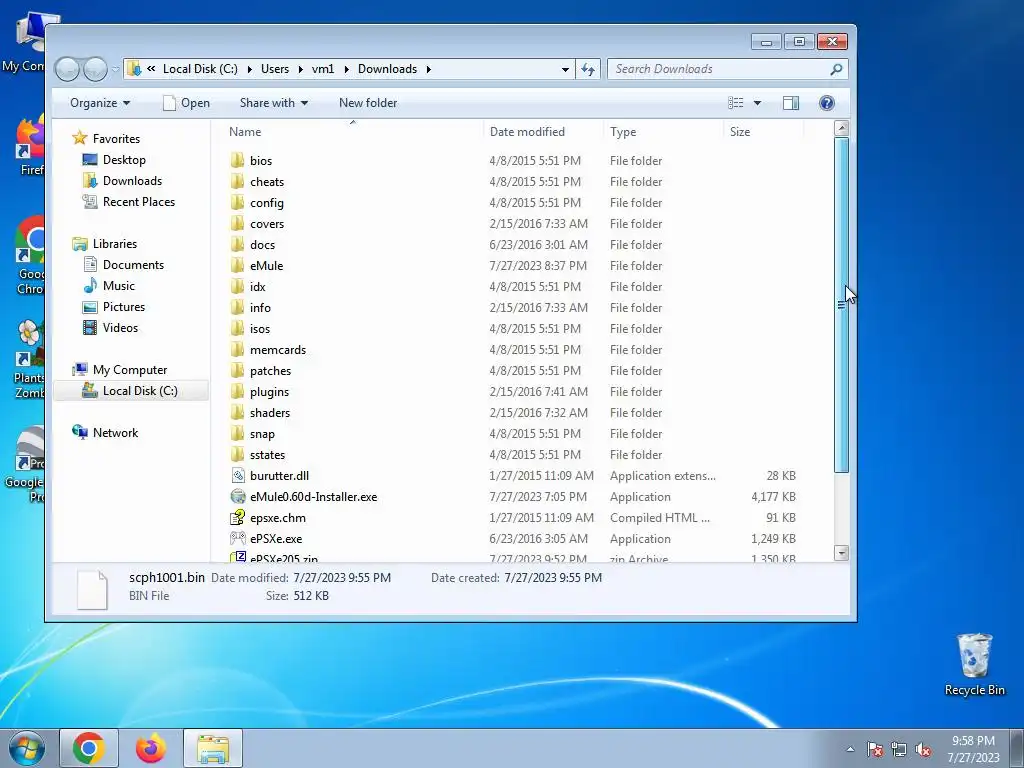
Task: Click the scrollbar up arrow
Action: [842, 129]
